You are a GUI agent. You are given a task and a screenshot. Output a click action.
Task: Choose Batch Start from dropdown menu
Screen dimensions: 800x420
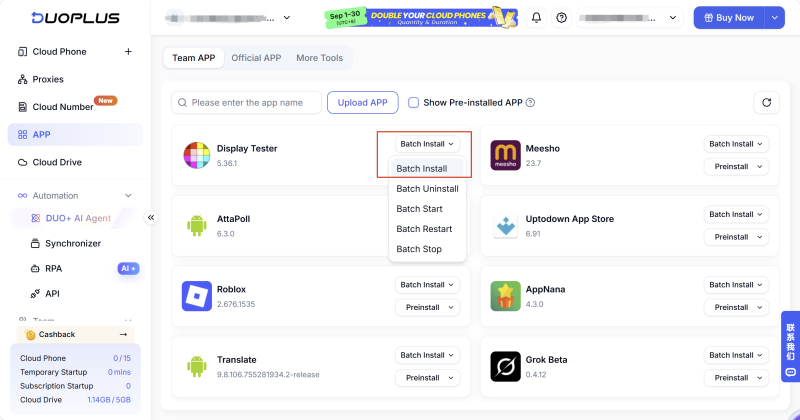point(427,209)
